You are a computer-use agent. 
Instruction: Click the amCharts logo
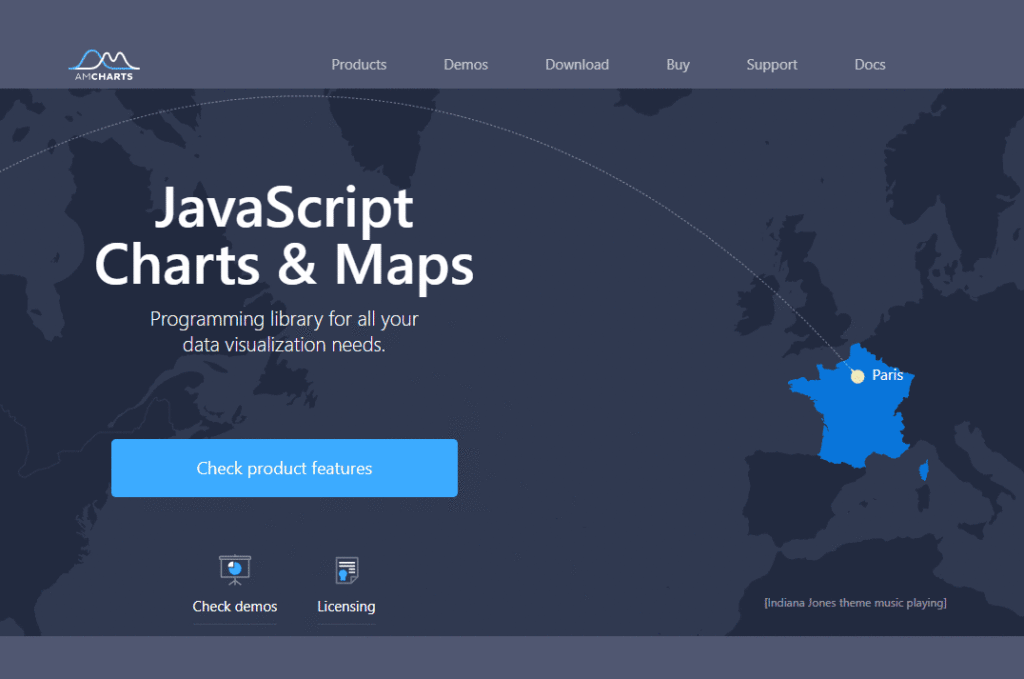(x=103, y=65)
